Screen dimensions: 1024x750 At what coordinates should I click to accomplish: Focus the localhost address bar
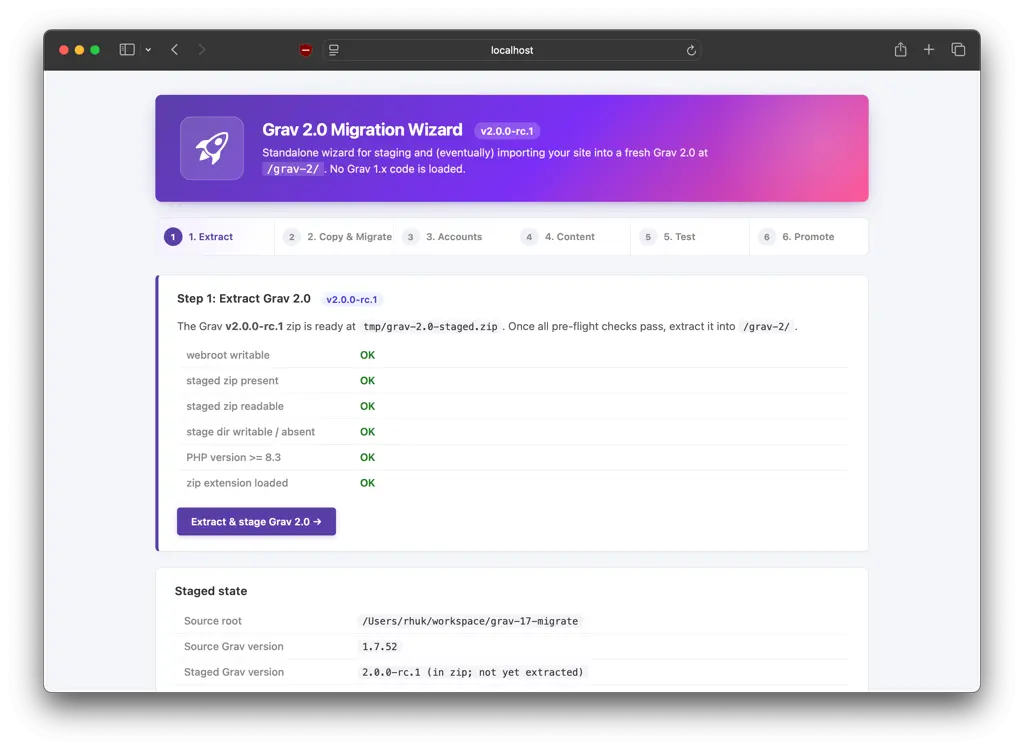[512, 50]
